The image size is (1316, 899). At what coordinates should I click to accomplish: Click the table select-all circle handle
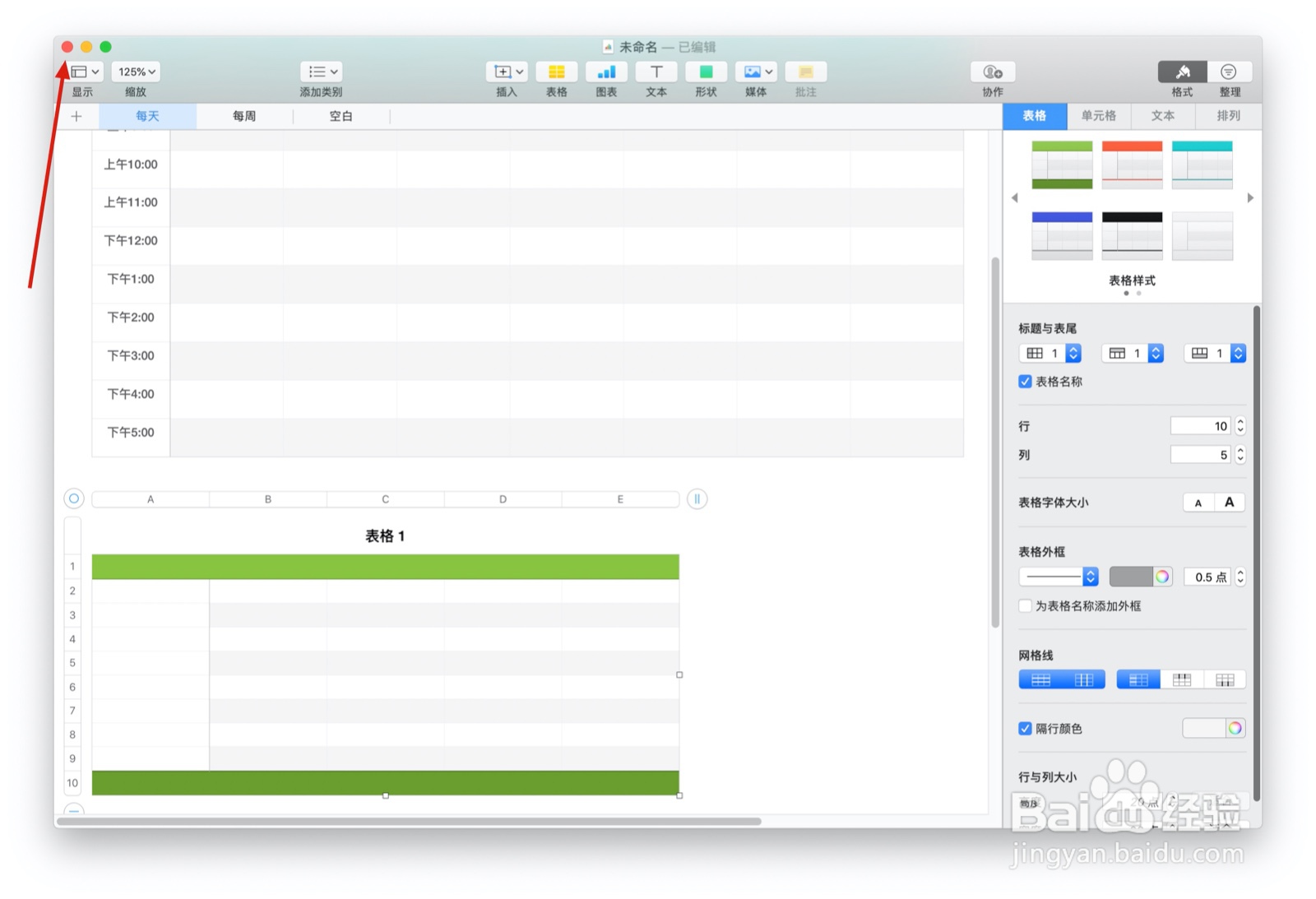pyautogui.click(x=74, y=498)
